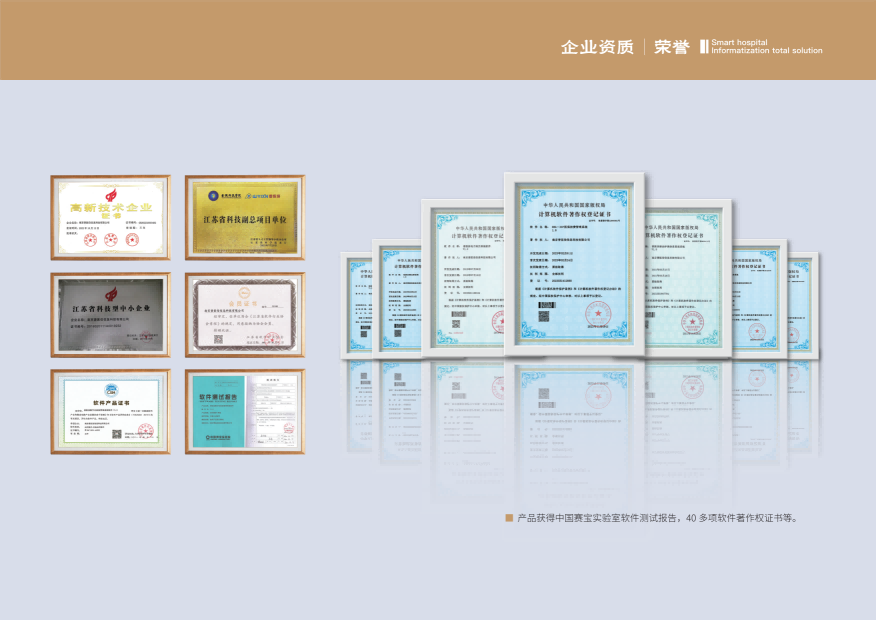This screenshot has width=876, height=620.
Task: Click the orange square bullet before the caption
Action: click(509, 518)
